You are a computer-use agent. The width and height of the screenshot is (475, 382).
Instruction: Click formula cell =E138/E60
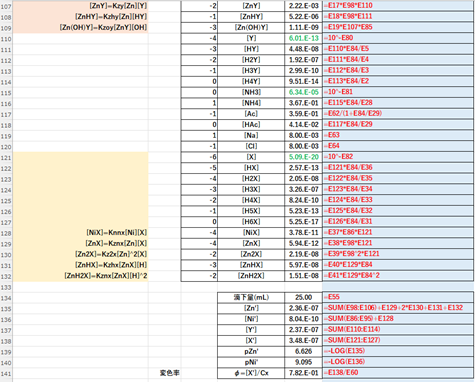coord(398,373)
